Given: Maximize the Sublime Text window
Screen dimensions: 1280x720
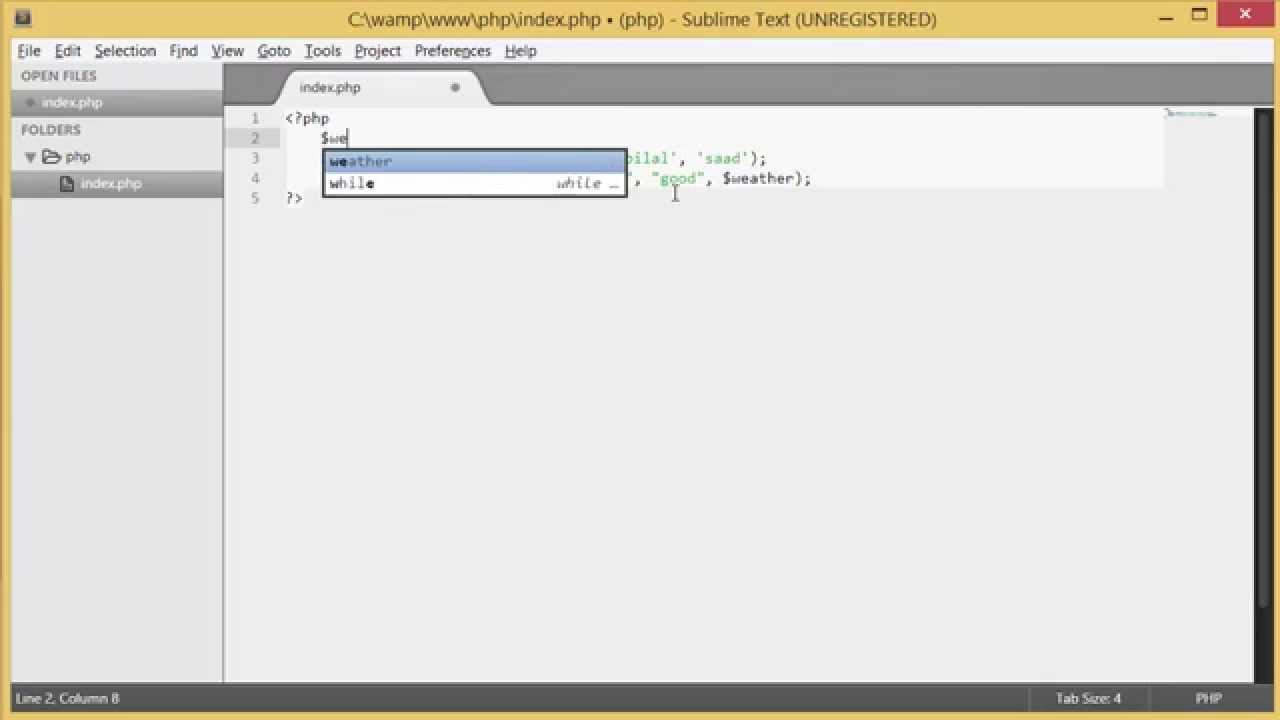Looking at the screenshot, I should point(1200,15).
